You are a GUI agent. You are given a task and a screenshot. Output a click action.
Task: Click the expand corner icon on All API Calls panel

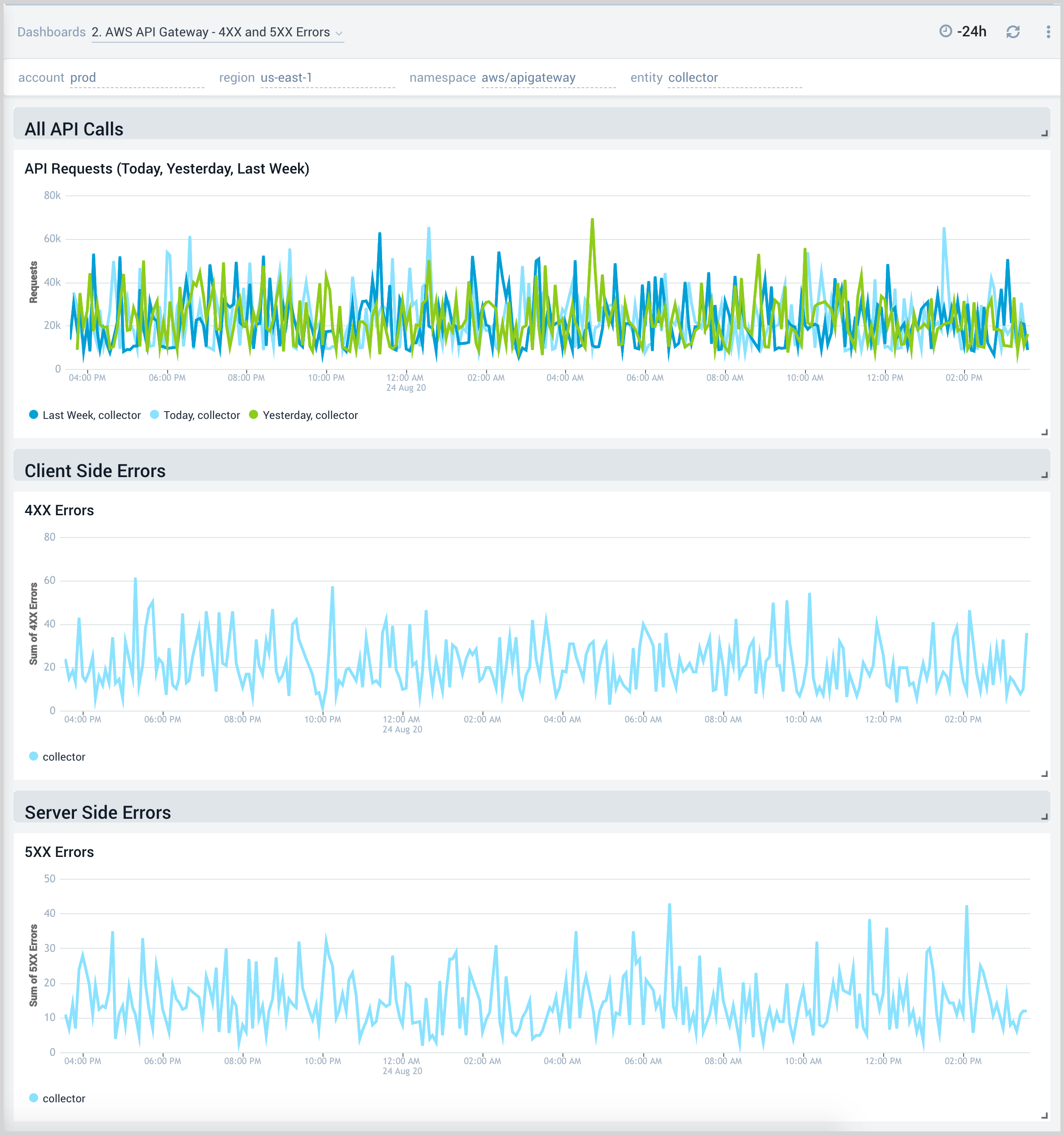click(1044, 133)
